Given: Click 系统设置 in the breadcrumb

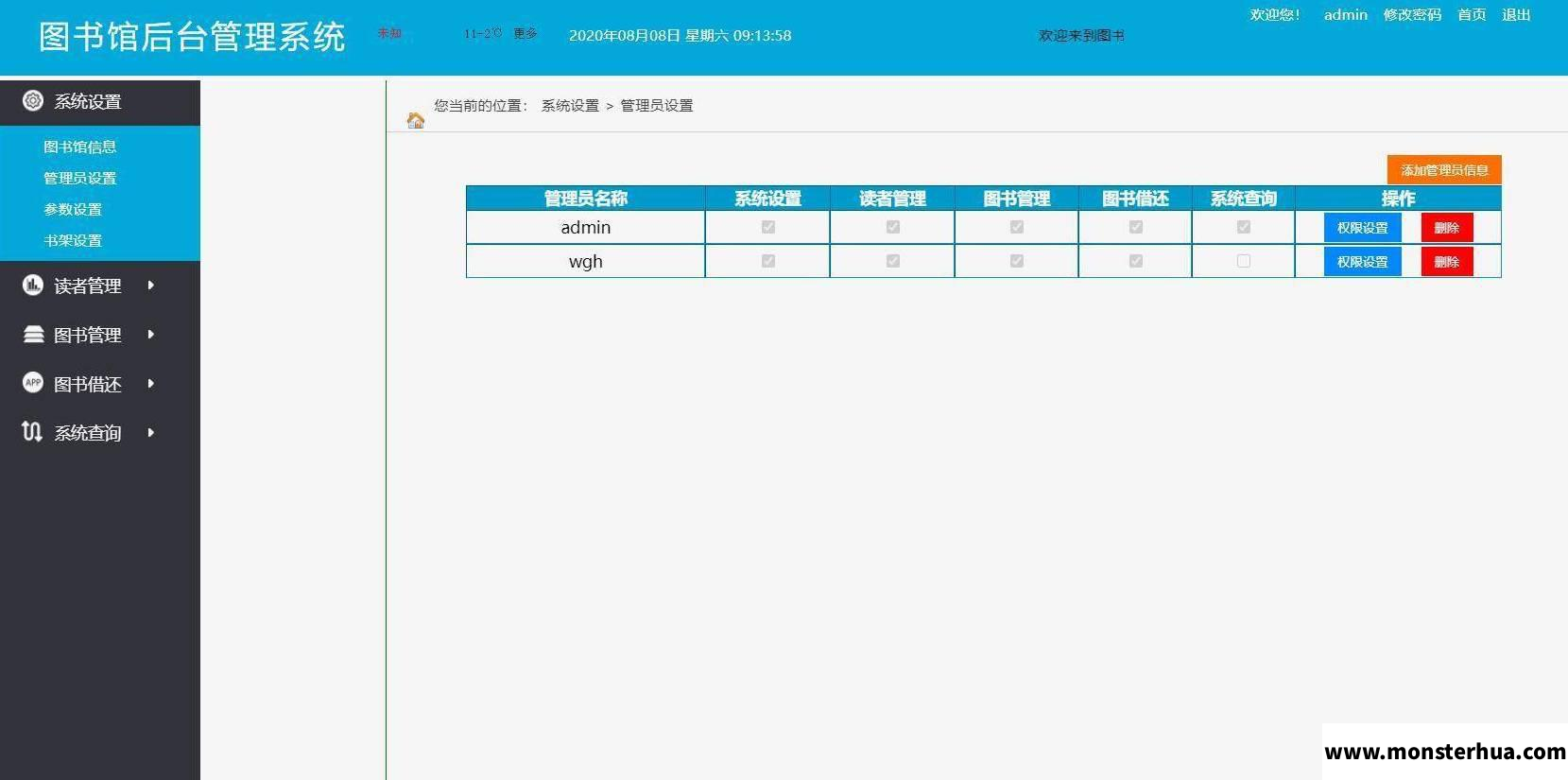Looking at the screenshot, I should point(570,105).
